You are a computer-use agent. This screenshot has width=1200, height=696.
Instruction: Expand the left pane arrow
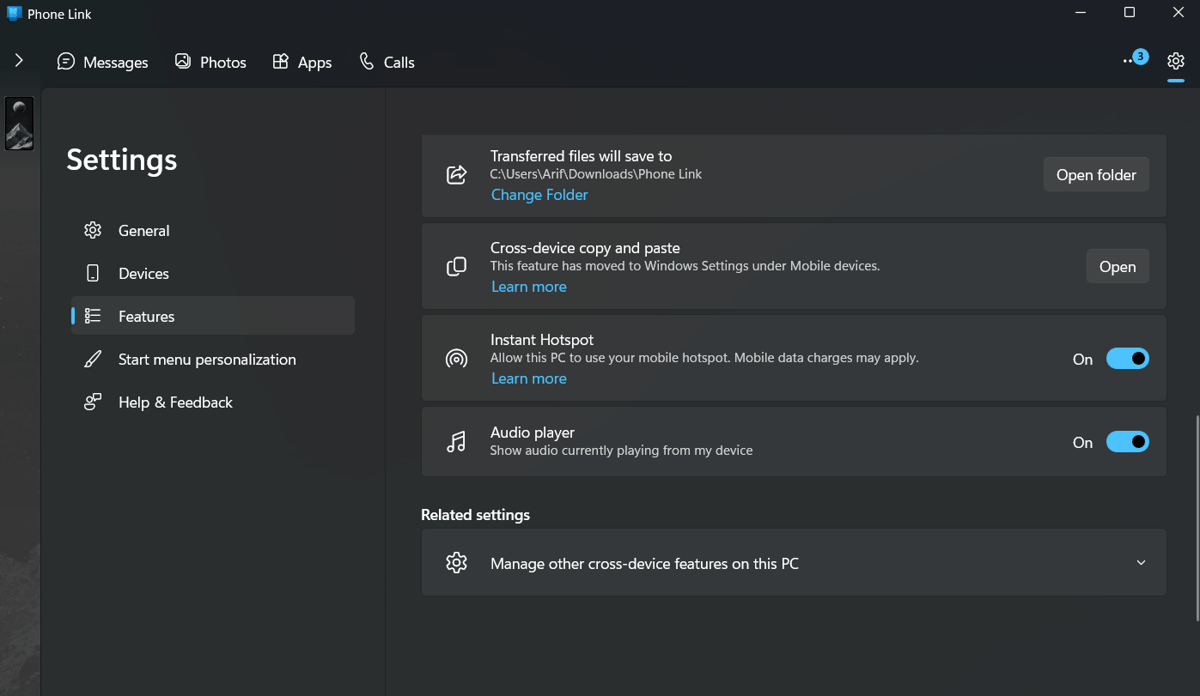coord(19,61)
